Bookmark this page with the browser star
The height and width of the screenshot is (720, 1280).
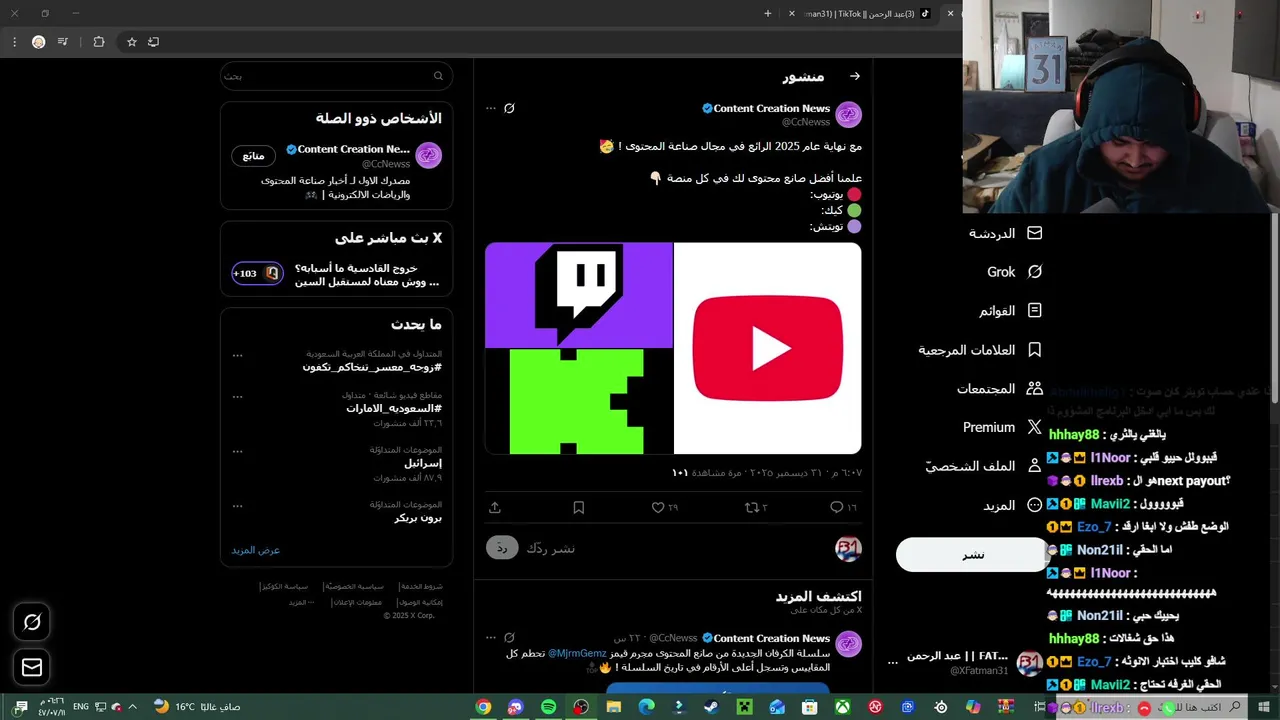pos(131,42)
